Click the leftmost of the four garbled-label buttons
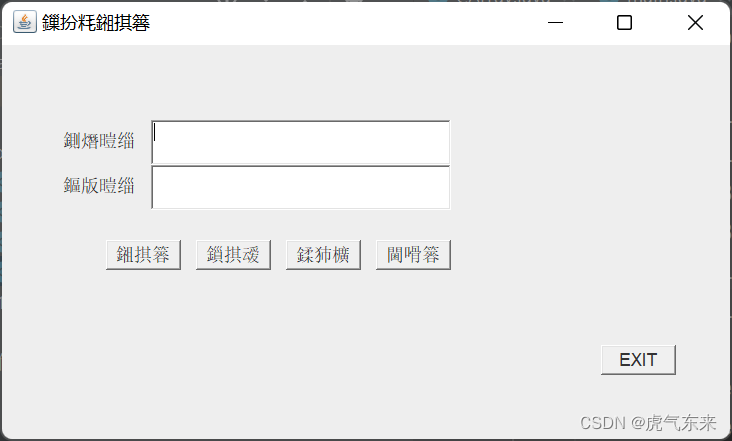Image resolution: width=732 pixels, height=441 pixels. click(143, 255)
